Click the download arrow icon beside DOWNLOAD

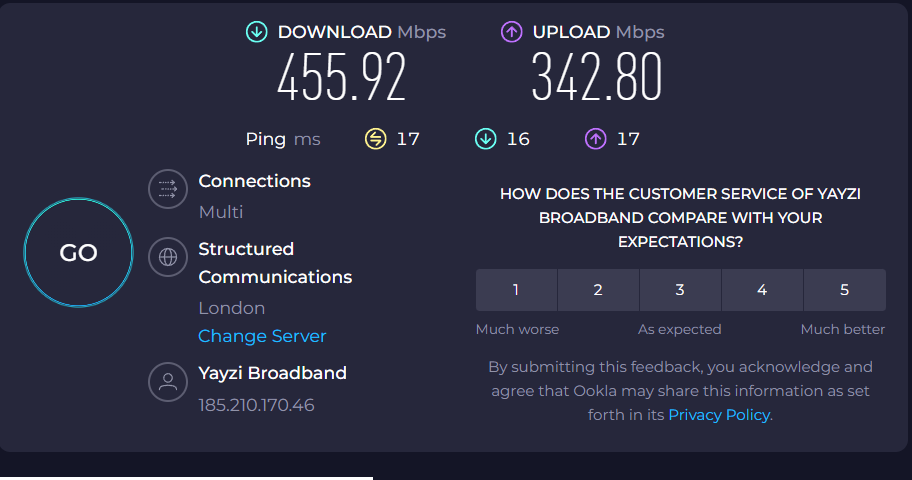point(256,32)
